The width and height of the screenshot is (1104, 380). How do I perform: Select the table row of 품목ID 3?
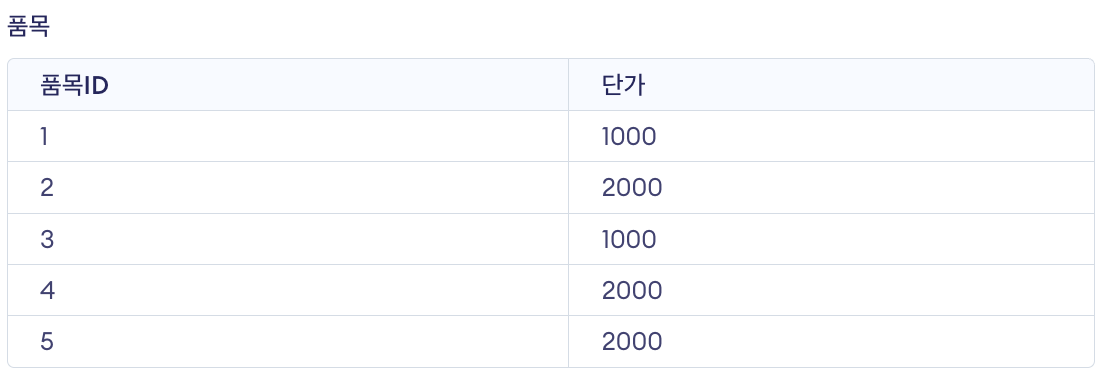[551, 239]
